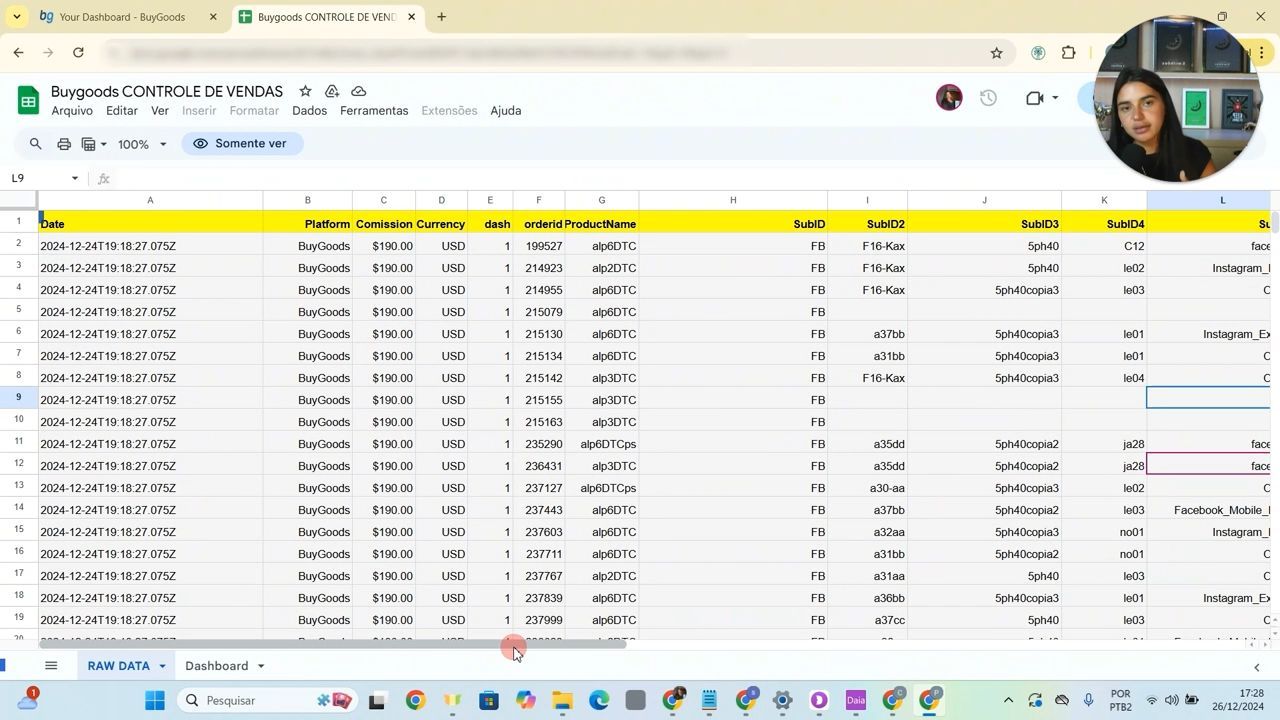
Task: Open Settings gear in taskbar
Action: click(782, 700)
